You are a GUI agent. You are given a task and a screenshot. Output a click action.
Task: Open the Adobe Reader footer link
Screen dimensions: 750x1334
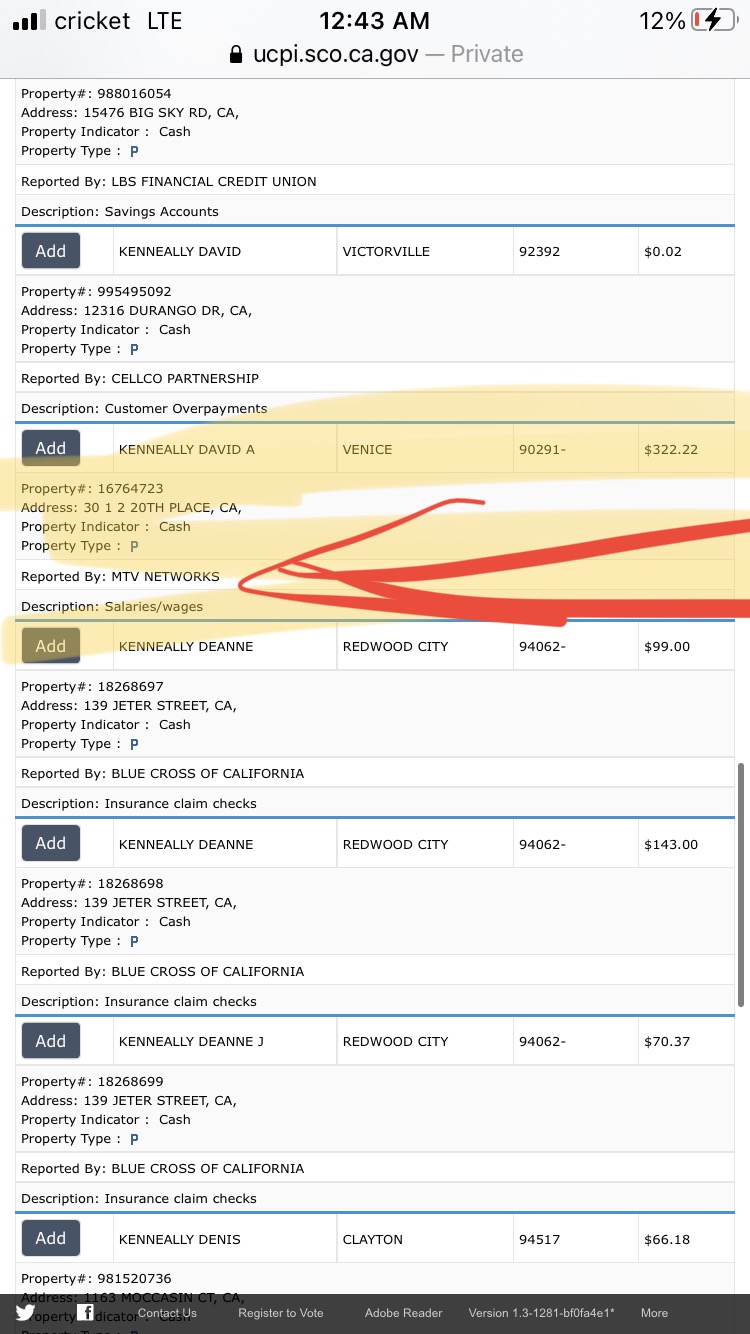(403, 1313)
